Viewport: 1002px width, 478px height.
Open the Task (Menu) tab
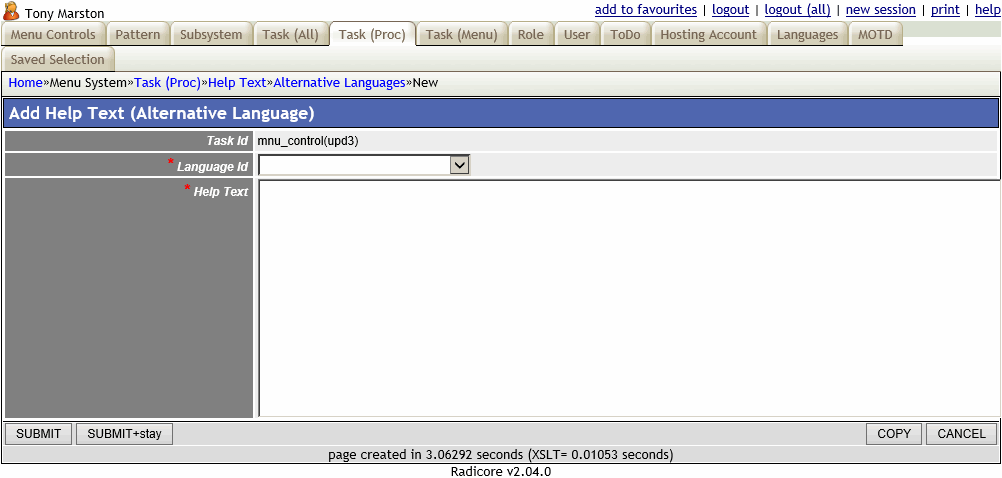[461, 35]
